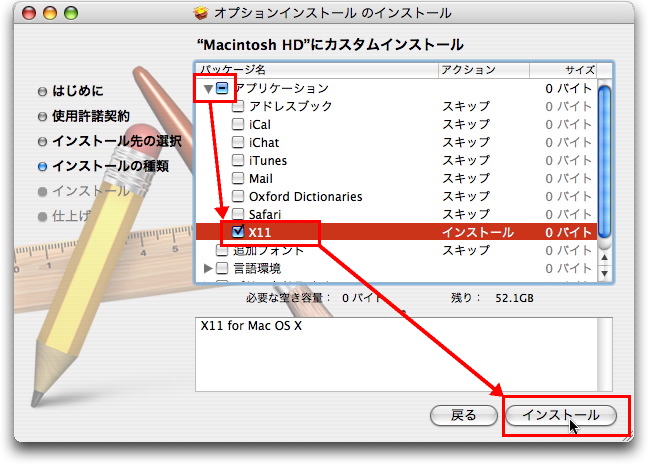Viewport: 648px width, 465px height.
Task: Click the インストール先の選択 step in sidebar
Action: click(x=117, y=141)
